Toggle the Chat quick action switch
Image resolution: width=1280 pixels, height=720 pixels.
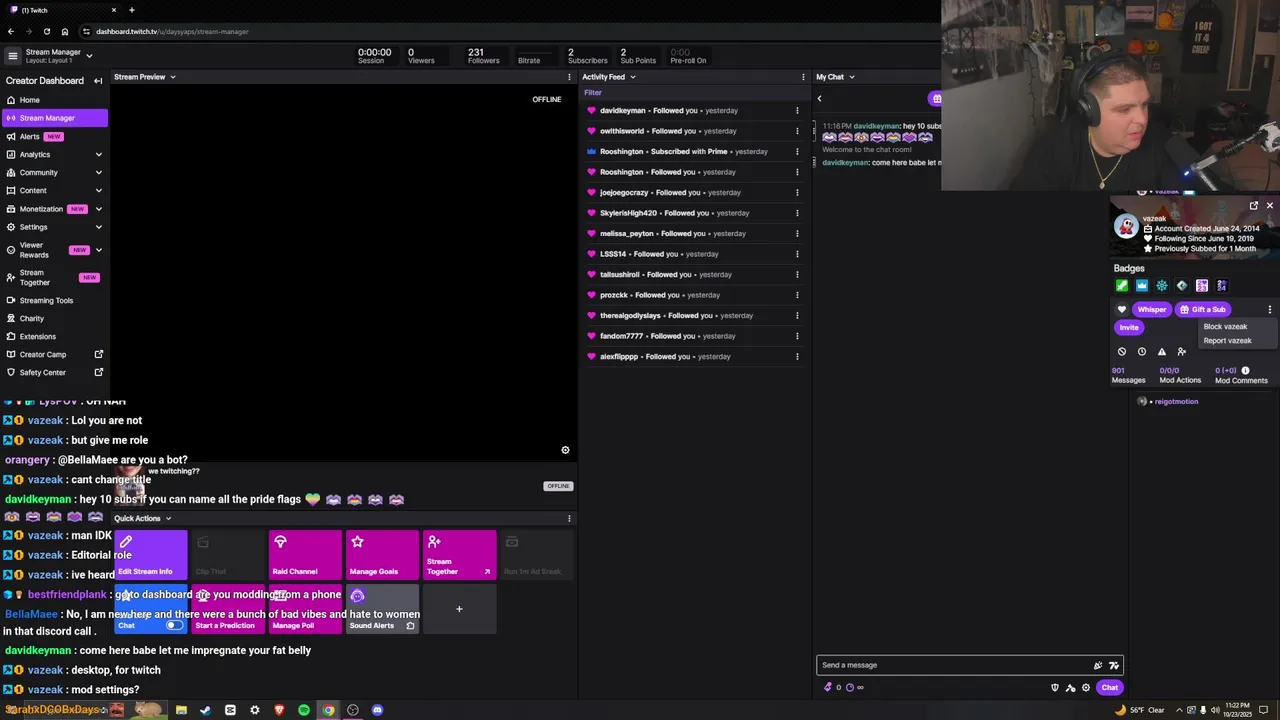click(174, 625)
